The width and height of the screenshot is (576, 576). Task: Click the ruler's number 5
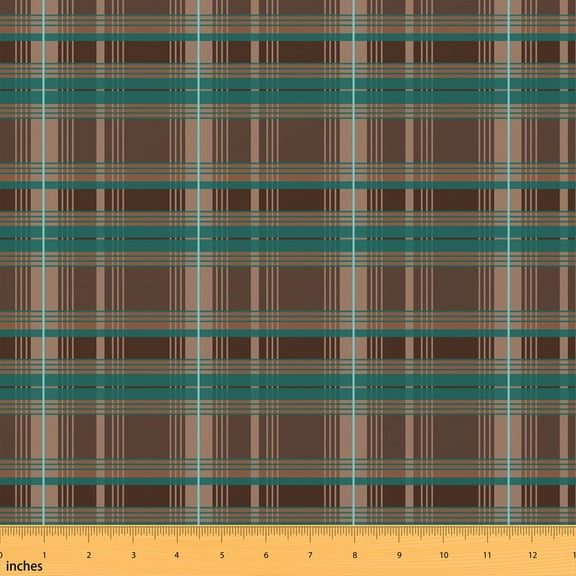tap(222, 555)
